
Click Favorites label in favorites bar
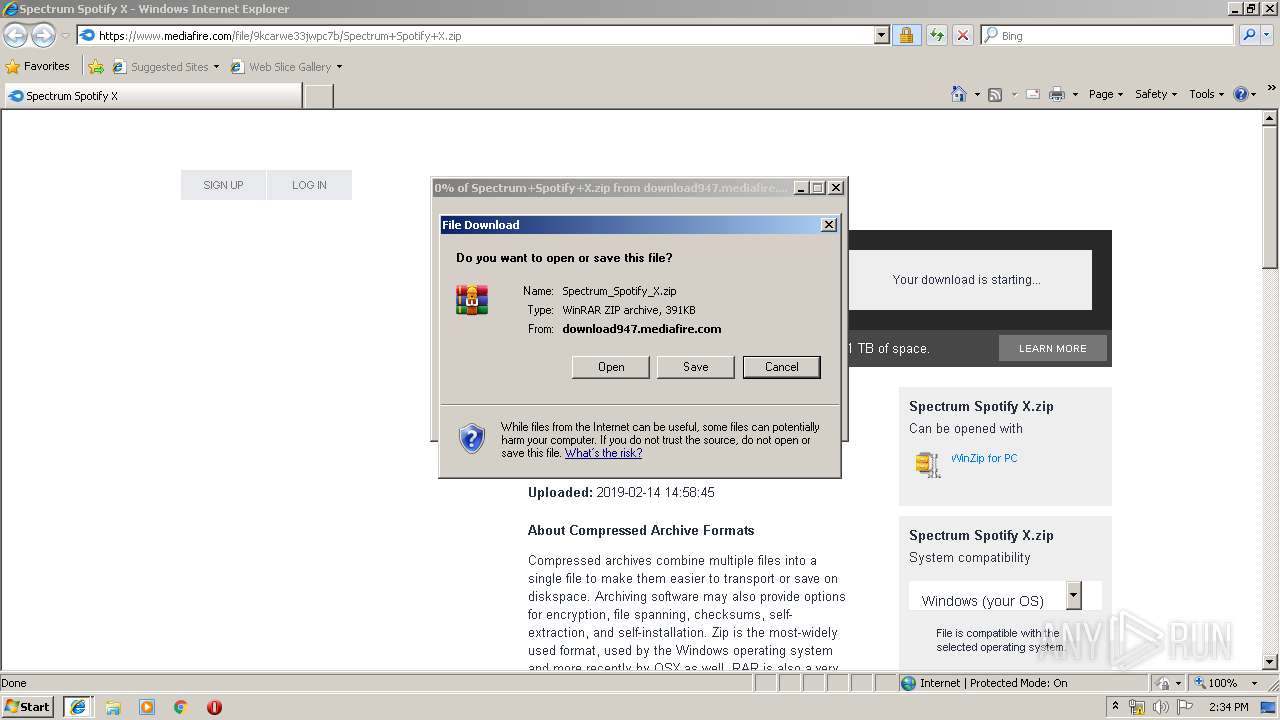click(47, 66)
